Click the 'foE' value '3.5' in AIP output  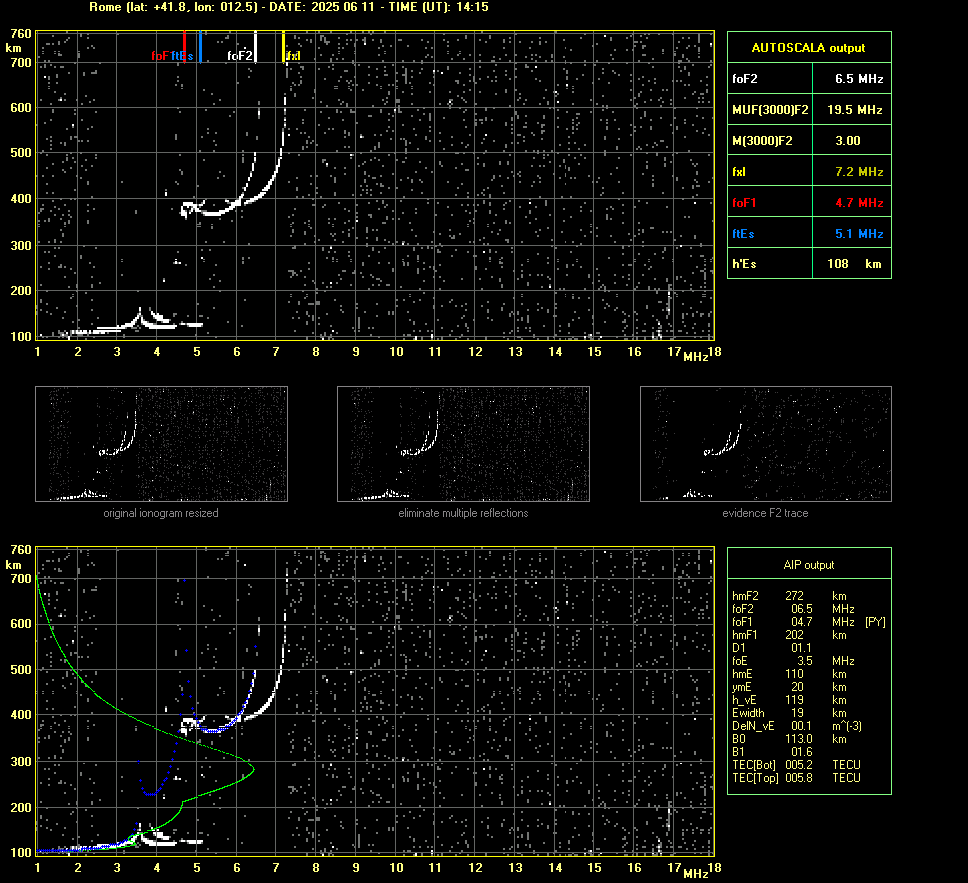[805, 661]
